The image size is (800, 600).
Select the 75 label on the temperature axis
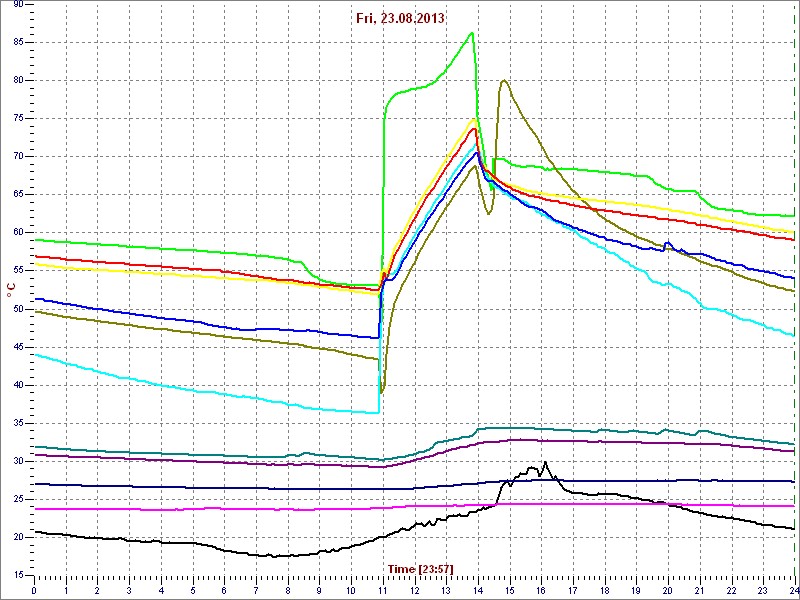18,118
